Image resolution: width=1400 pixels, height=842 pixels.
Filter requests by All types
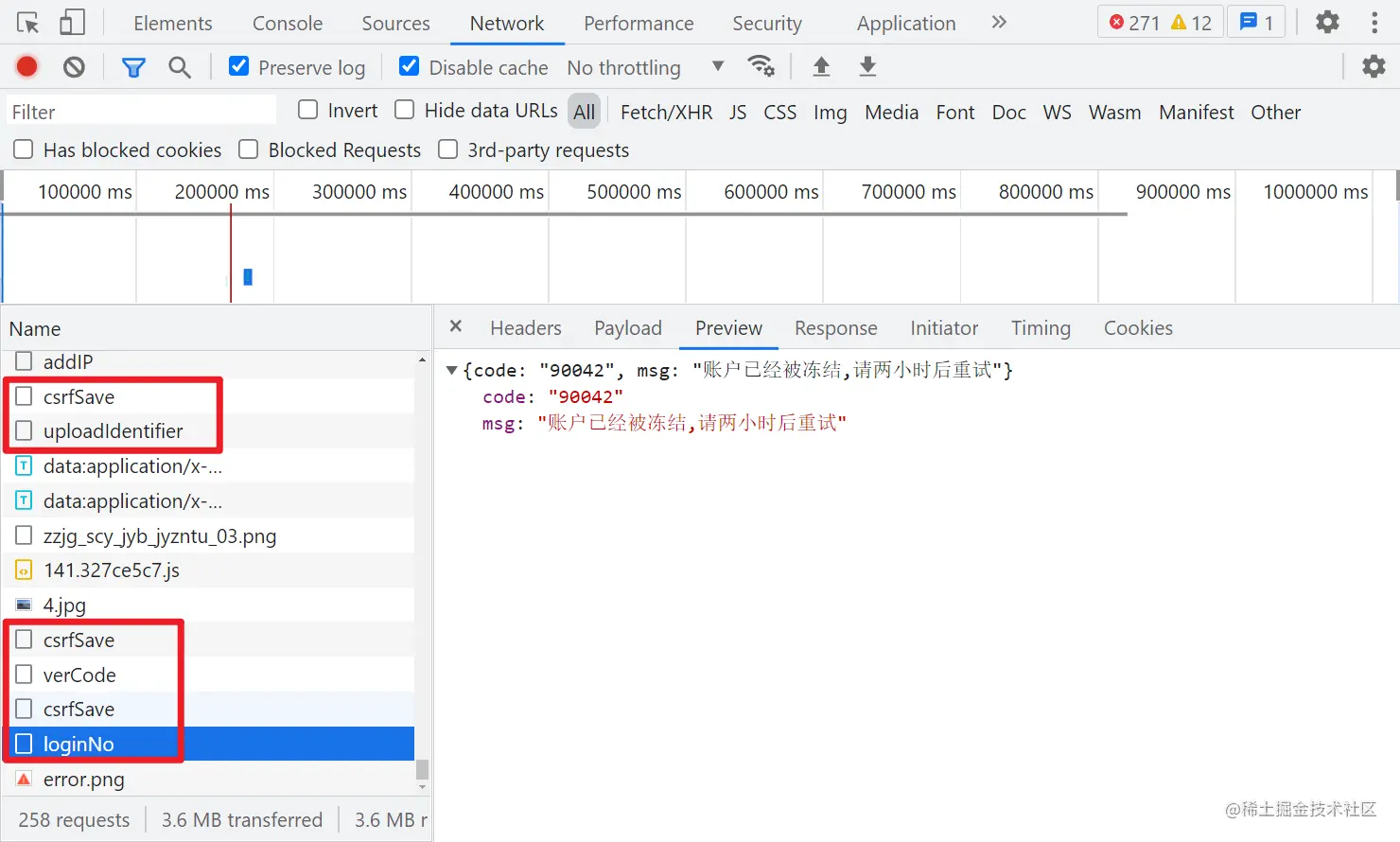coord(585,112)
